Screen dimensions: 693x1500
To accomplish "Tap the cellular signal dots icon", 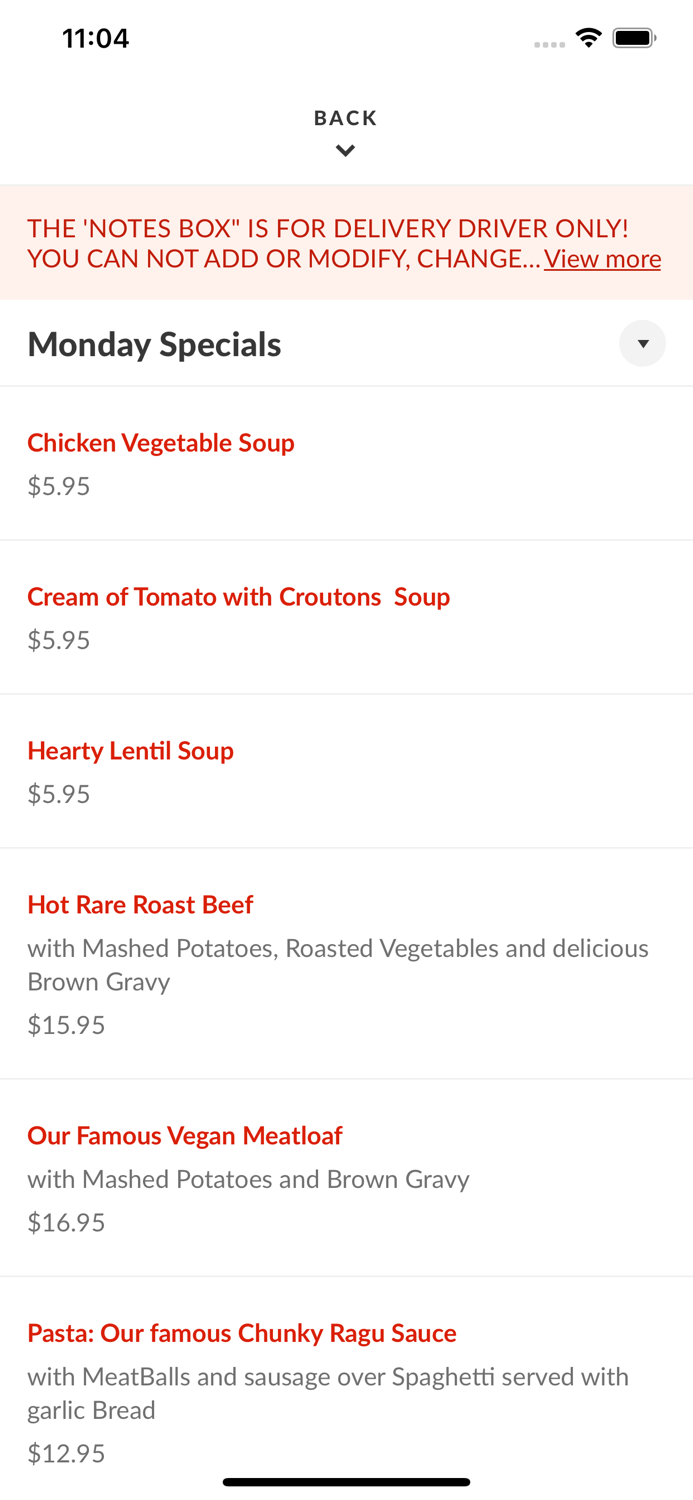I will [549, 44].
